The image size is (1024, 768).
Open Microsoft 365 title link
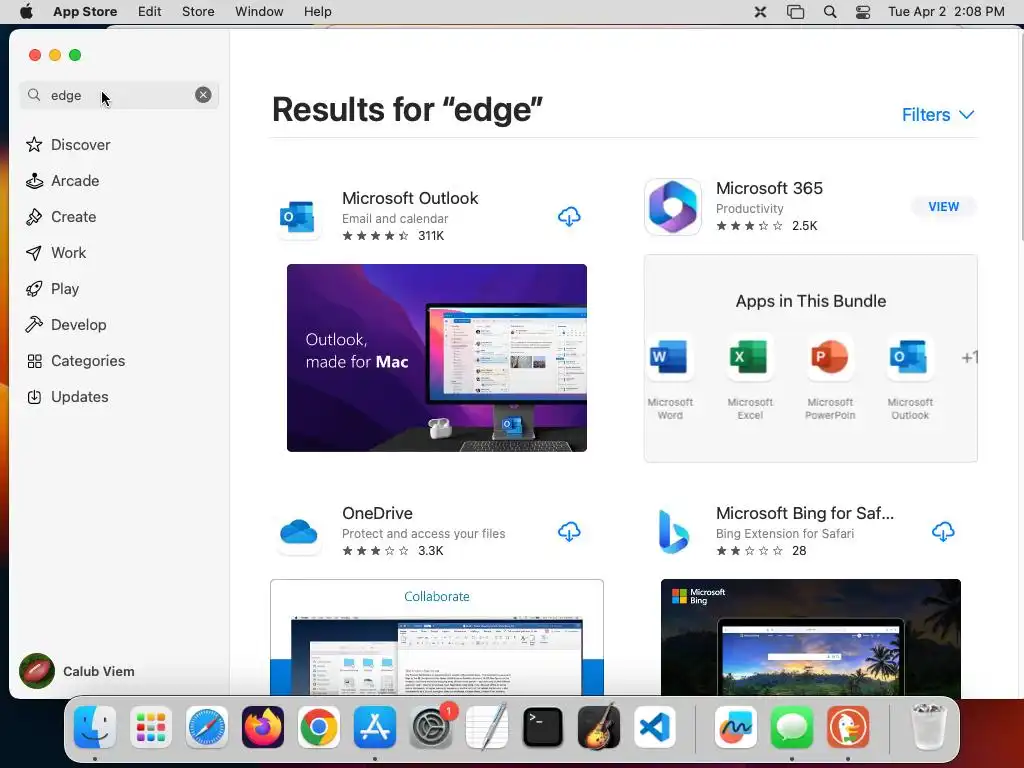click(769, 188)
